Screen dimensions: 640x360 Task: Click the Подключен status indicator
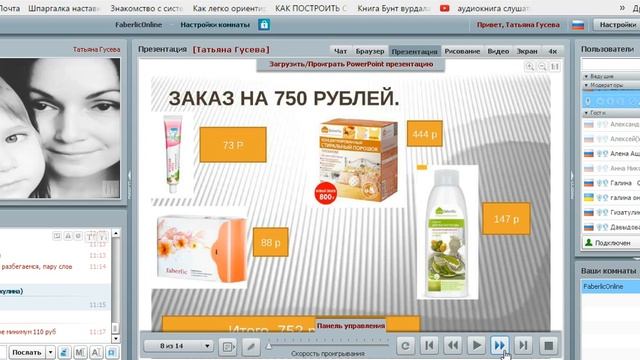(x=611, y=243)
